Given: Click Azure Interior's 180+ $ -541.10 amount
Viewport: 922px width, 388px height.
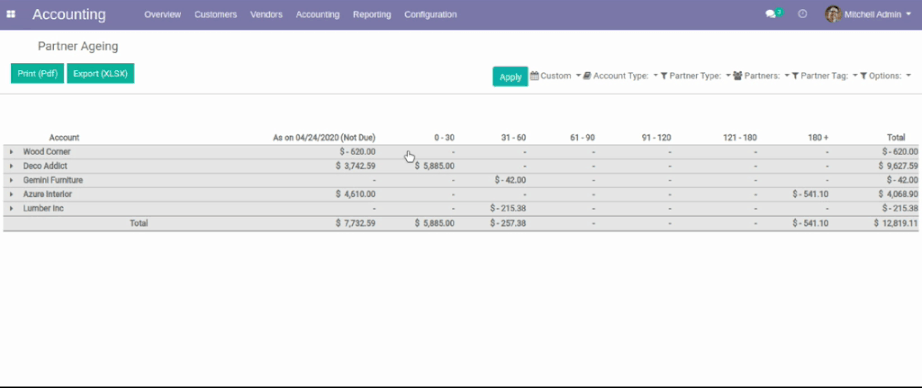Looking at the screenshot, I should (811, 194).
